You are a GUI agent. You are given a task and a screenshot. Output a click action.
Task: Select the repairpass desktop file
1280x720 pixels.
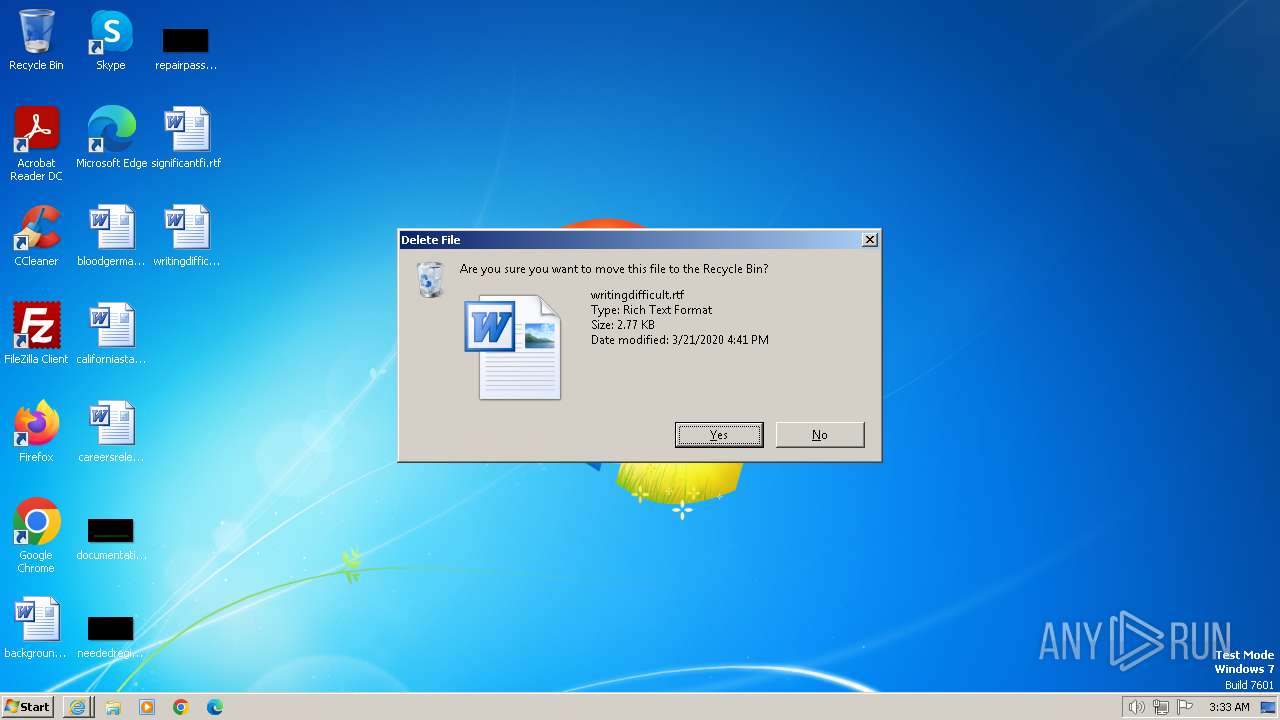click(x=186, y=48)
